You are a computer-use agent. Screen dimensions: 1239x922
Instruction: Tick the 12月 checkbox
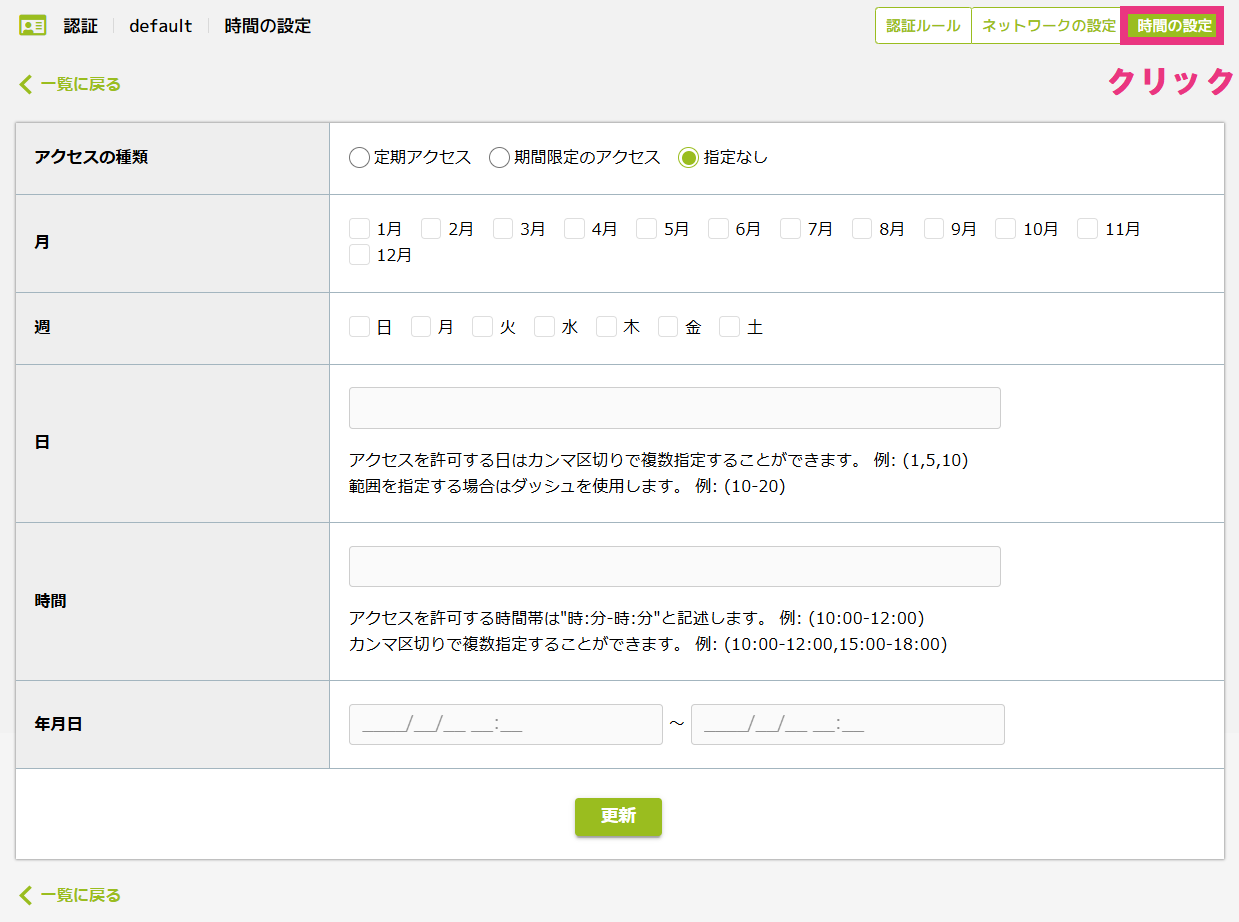(x=359, y=255)
